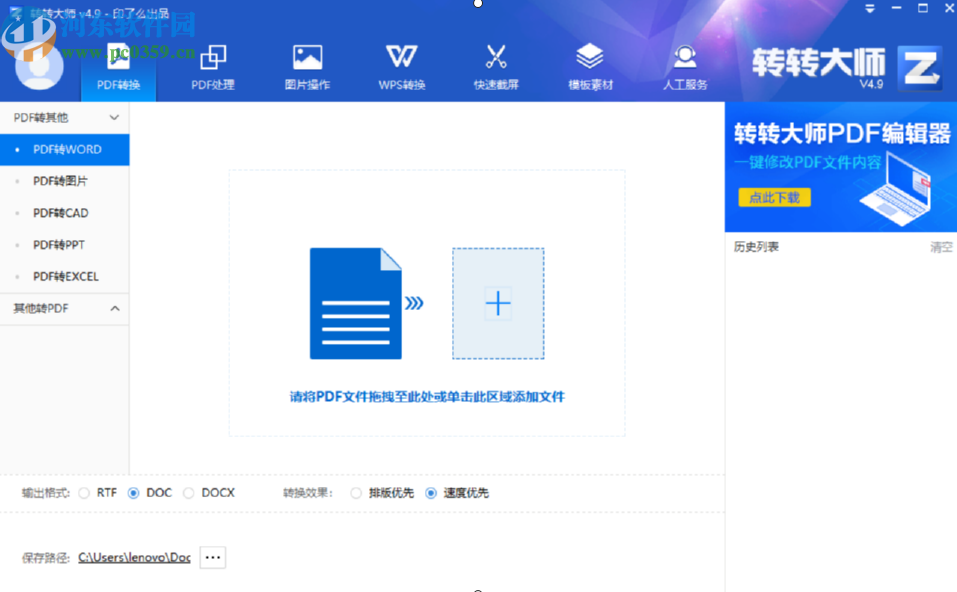This screenshot has height=592, width=957.
Task: Choose 排版优先 layout priority conversion
Action: 356,492
